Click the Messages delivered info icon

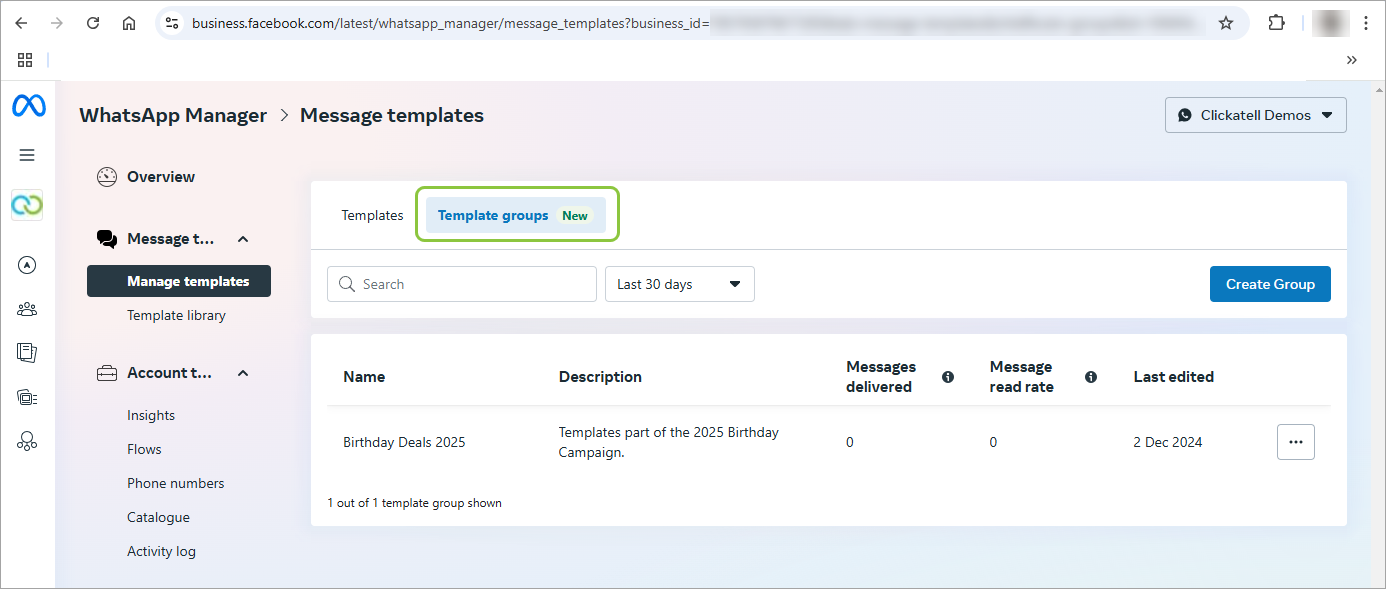click(948, 377)
